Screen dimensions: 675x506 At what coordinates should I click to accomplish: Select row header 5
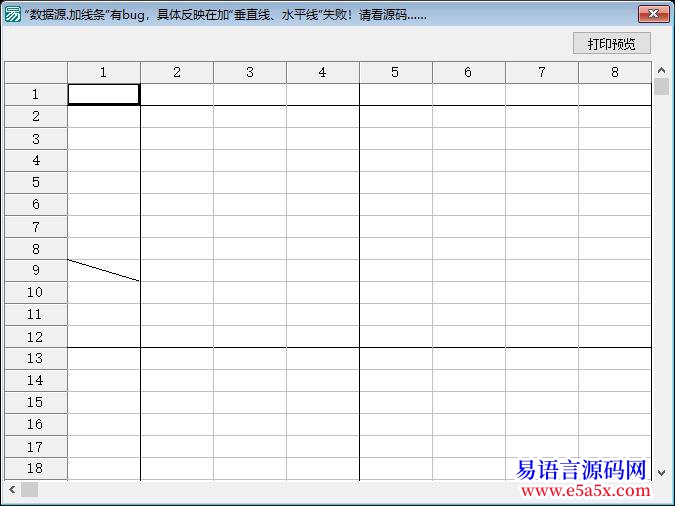[x=36, y=183]
